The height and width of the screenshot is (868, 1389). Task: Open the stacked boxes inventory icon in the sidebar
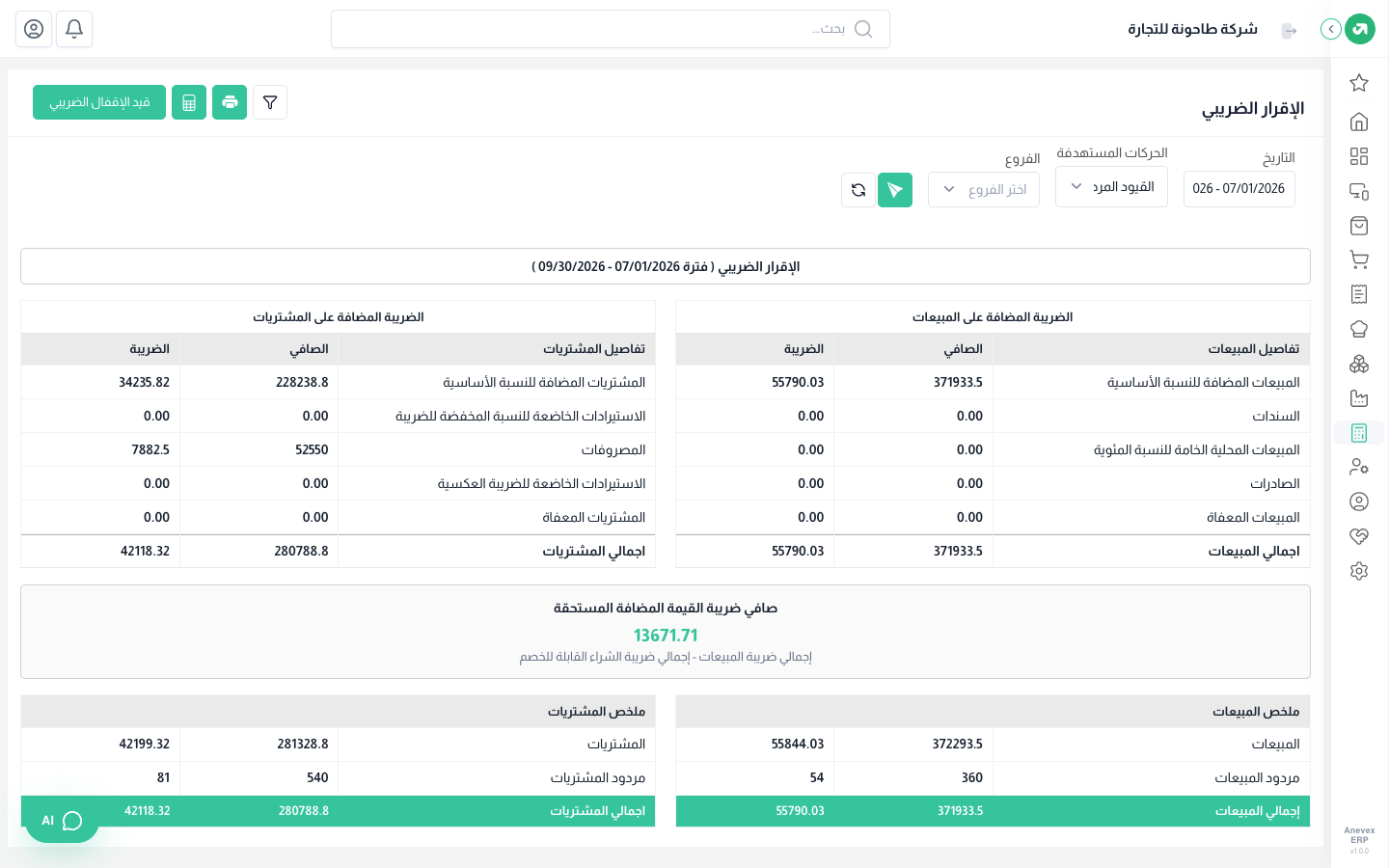coord(1359,364)
